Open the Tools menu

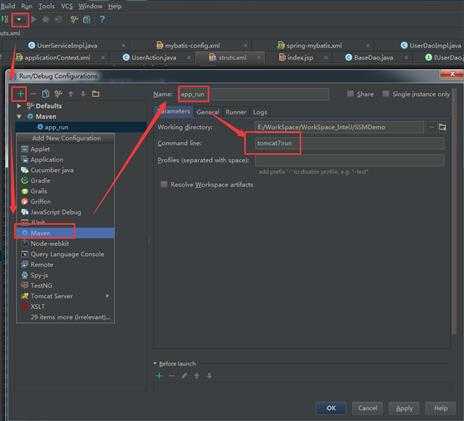tap(47, 6)
